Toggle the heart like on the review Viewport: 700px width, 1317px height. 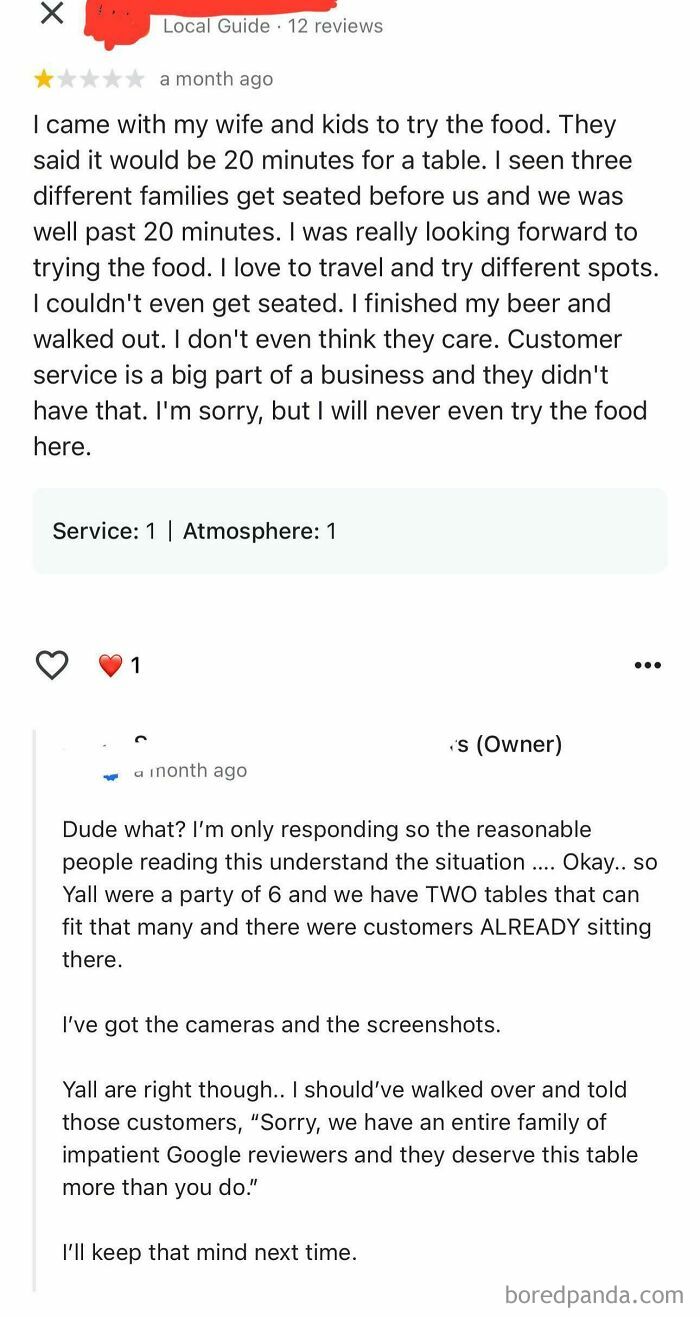click(x=51, y=664)
